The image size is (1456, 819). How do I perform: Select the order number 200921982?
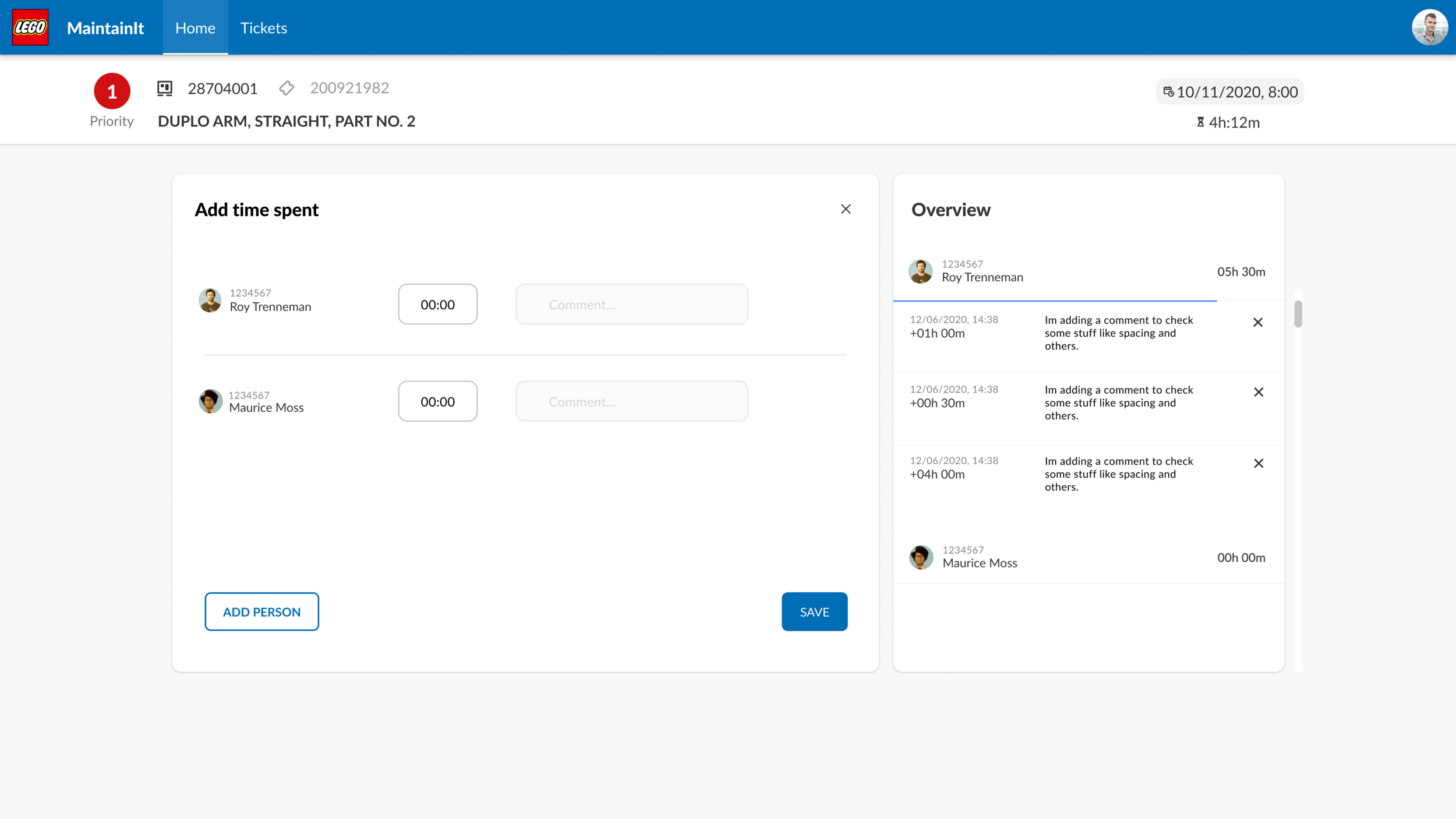click(x=349, y=88)
